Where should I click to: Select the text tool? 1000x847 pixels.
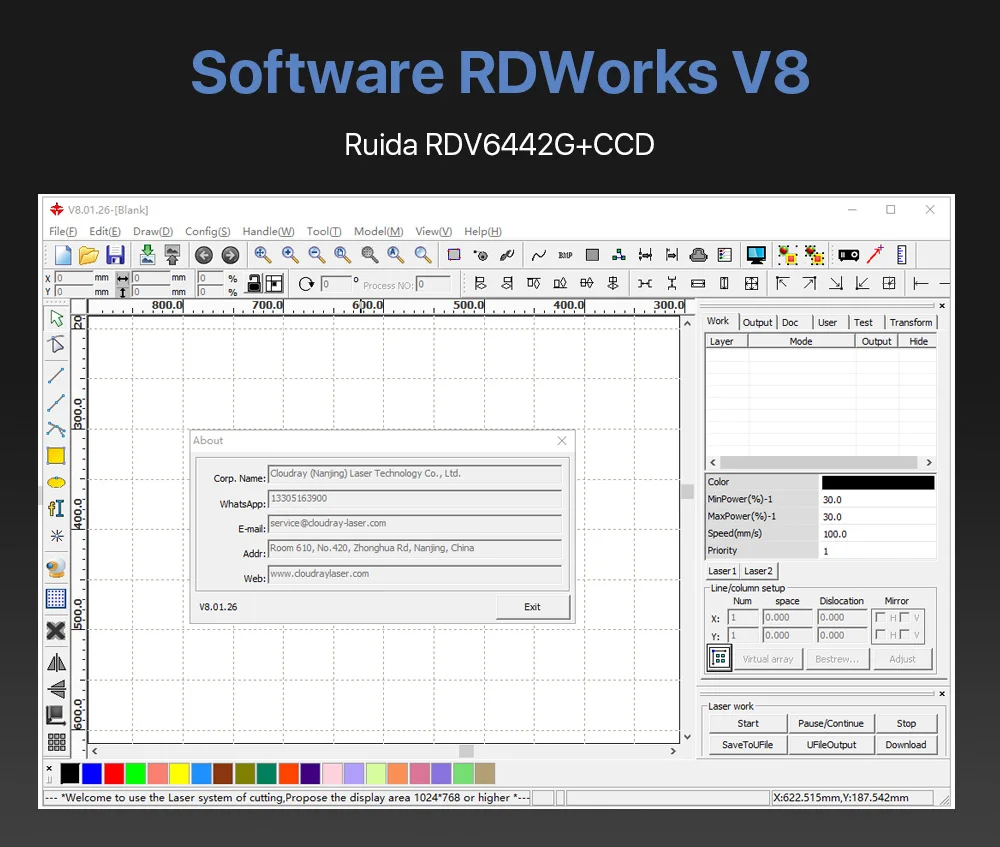tap(56, 508)
